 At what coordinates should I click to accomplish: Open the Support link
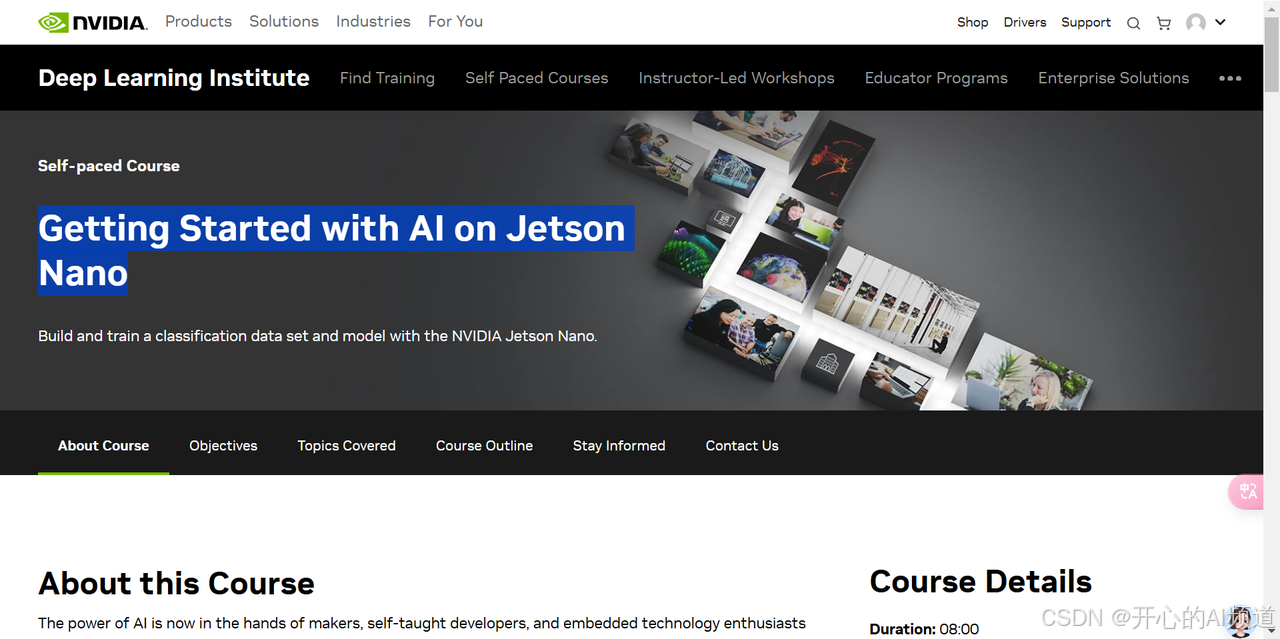[1086, 22]
